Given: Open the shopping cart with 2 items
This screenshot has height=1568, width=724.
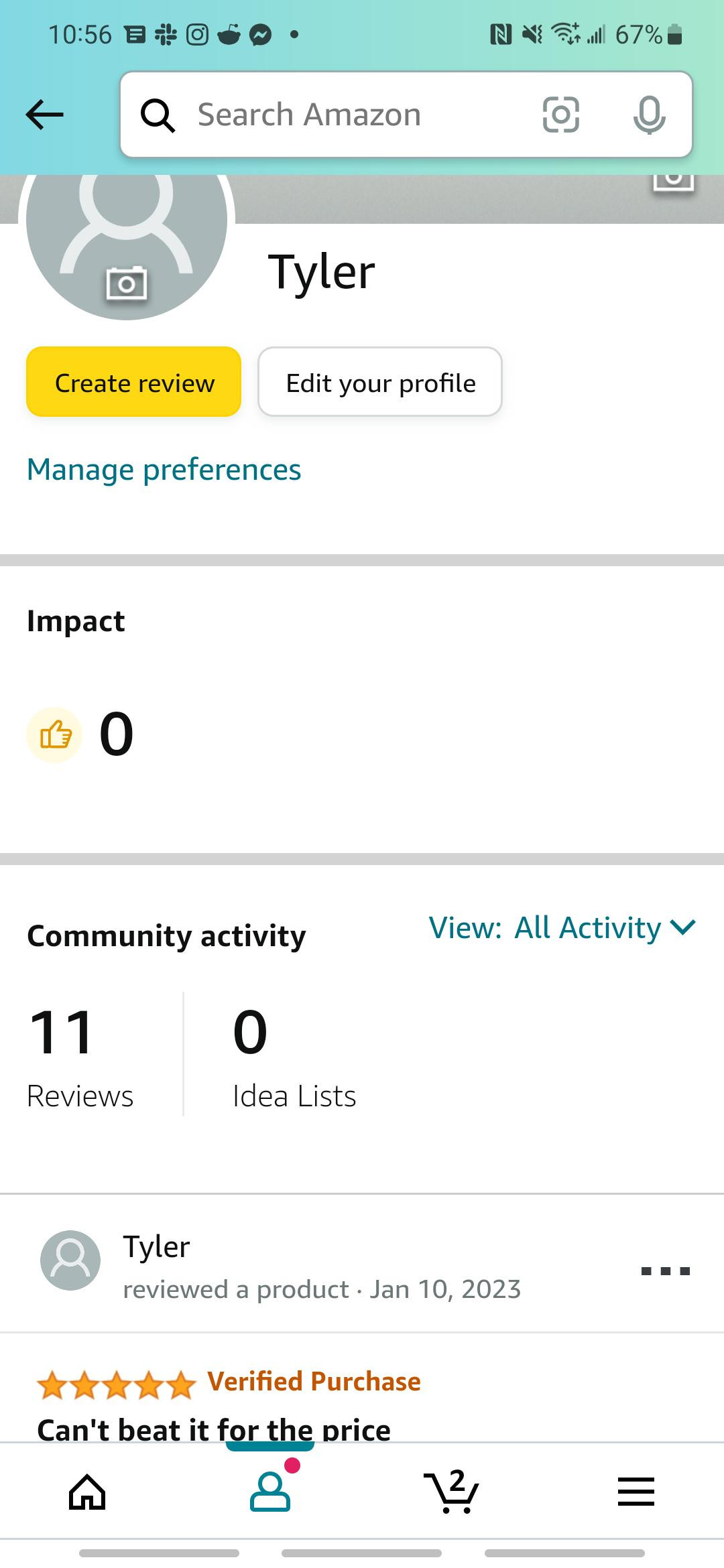Looking at the screenshot, I should coord(452,1492).
